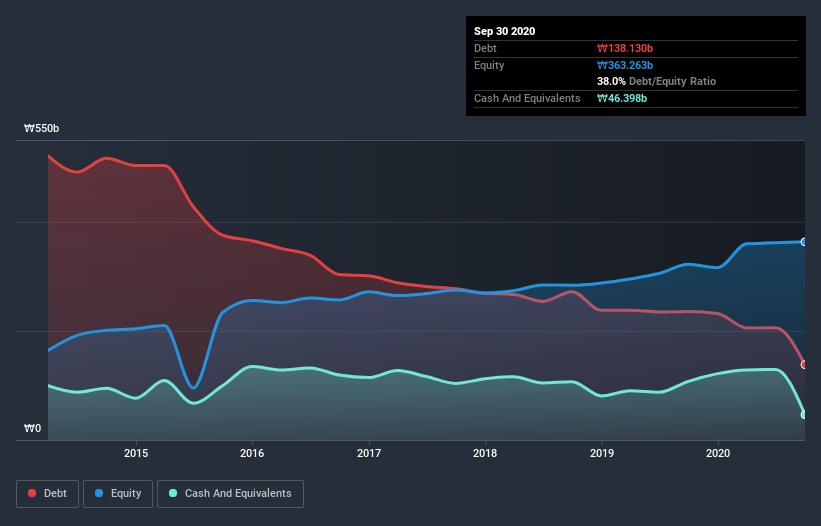Select the Debt endpoint marker on chart
821x526 pixels.
pyautogui.click(x=804, y=364)
